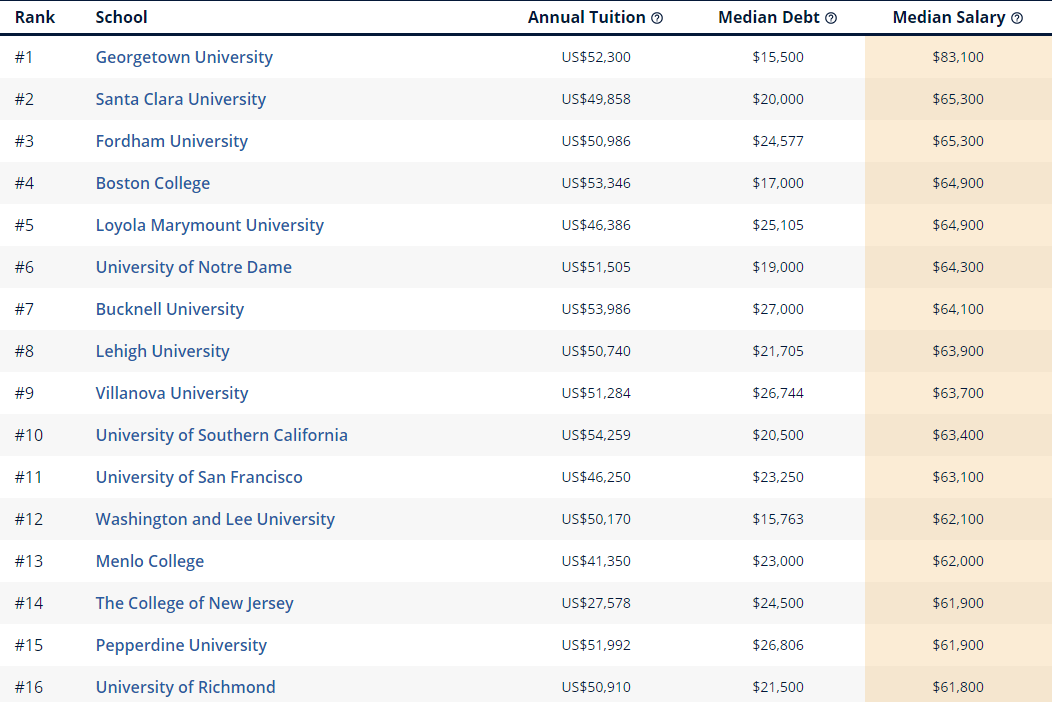
Task: Visit the Boston College link
Action: click(x=153, y=183)
